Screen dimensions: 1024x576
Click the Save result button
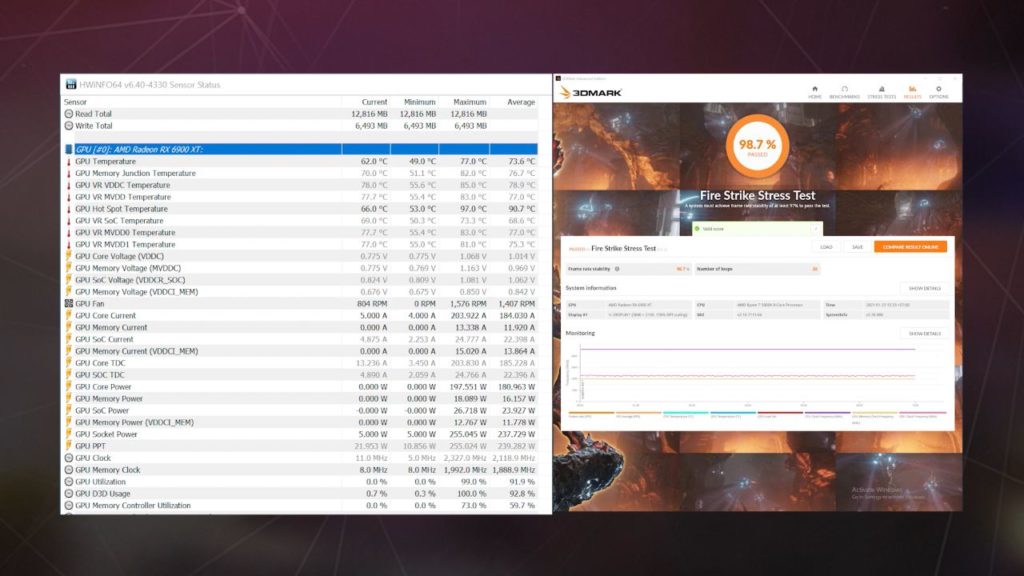coord(857,247)
